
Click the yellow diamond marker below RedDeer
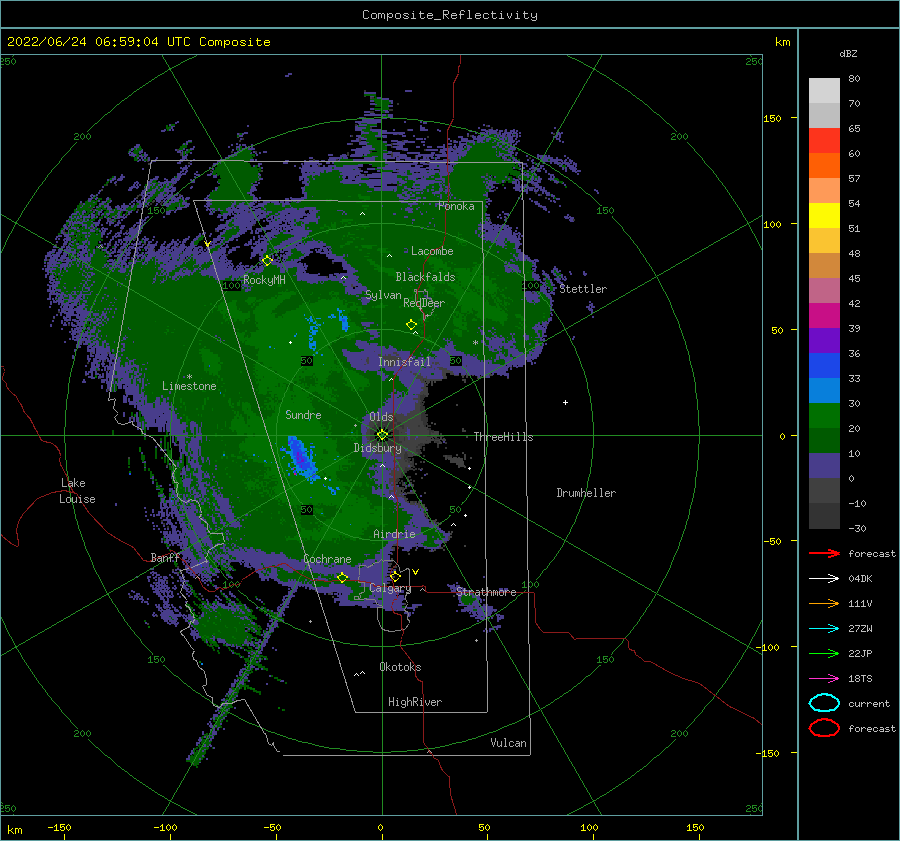[x=412, y=325]
